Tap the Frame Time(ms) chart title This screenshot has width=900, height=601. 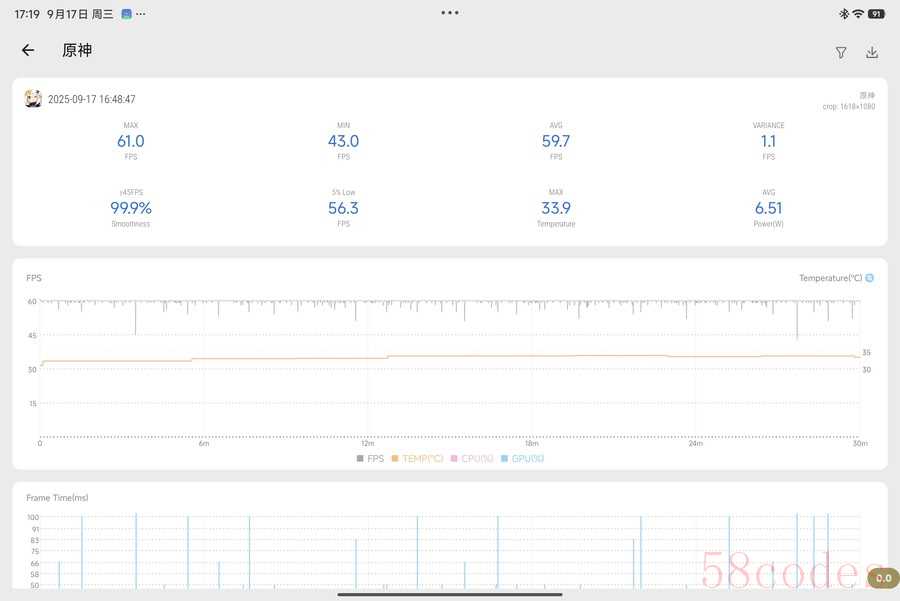click(57, 498)
